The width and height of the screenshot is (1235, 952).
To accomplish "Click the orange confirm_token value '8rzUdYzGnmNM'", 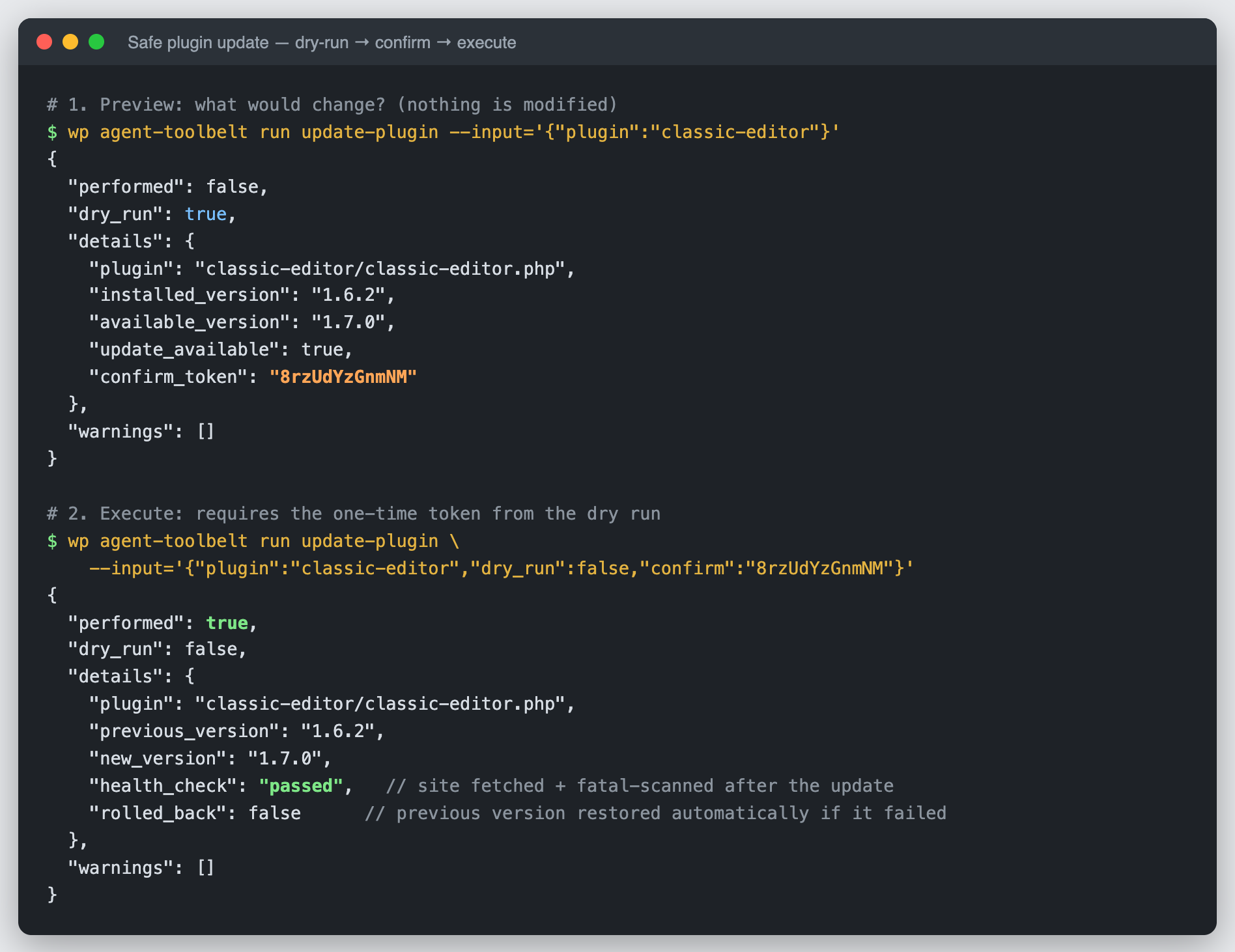I will pos(343,377).
